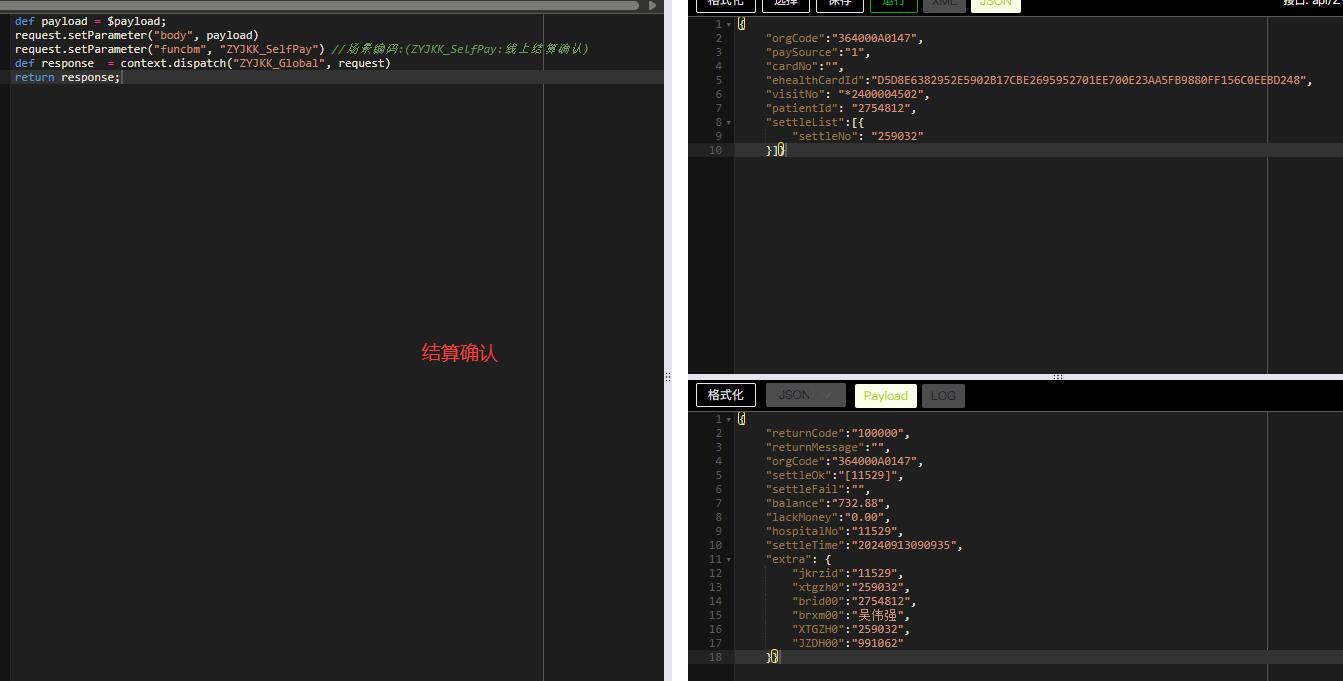Click the 格式化 button in the response panel
This screenshot has height=681, width=1343.
[x=726, y=395]
